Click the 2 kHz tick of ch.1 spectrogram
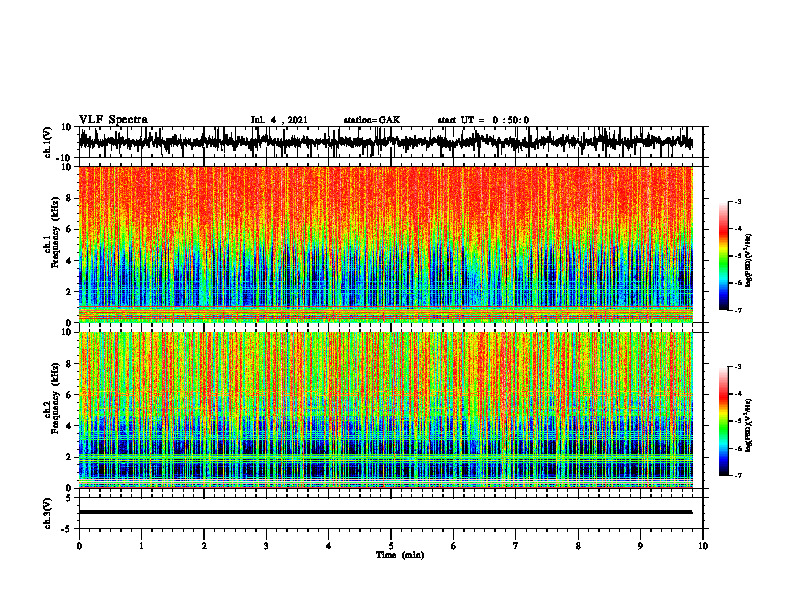Image resolution: width=792 pixels, height=612 pixels. pyautogui.click(x=69, y=292)
